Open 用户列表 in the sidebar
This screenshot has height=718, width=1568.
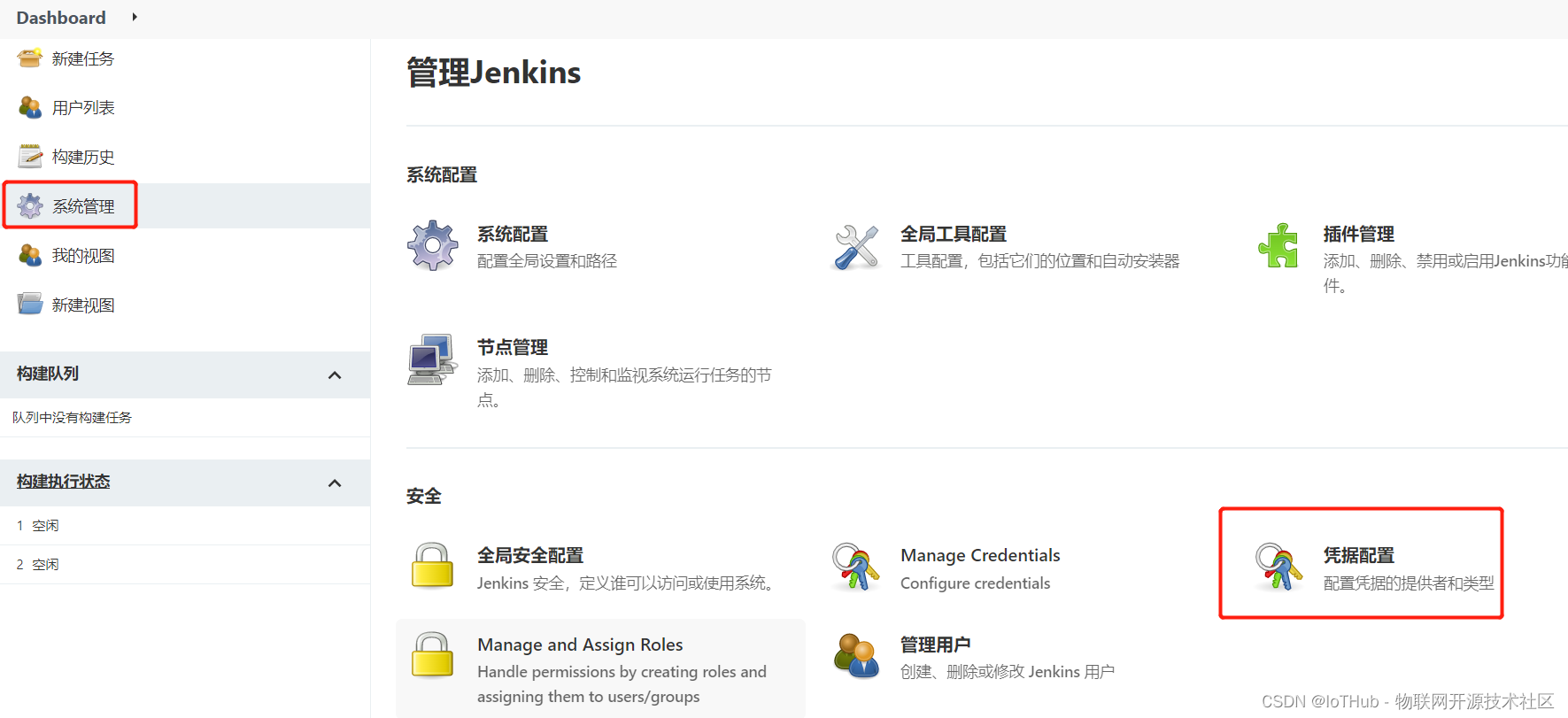click(x=83, y=108)
